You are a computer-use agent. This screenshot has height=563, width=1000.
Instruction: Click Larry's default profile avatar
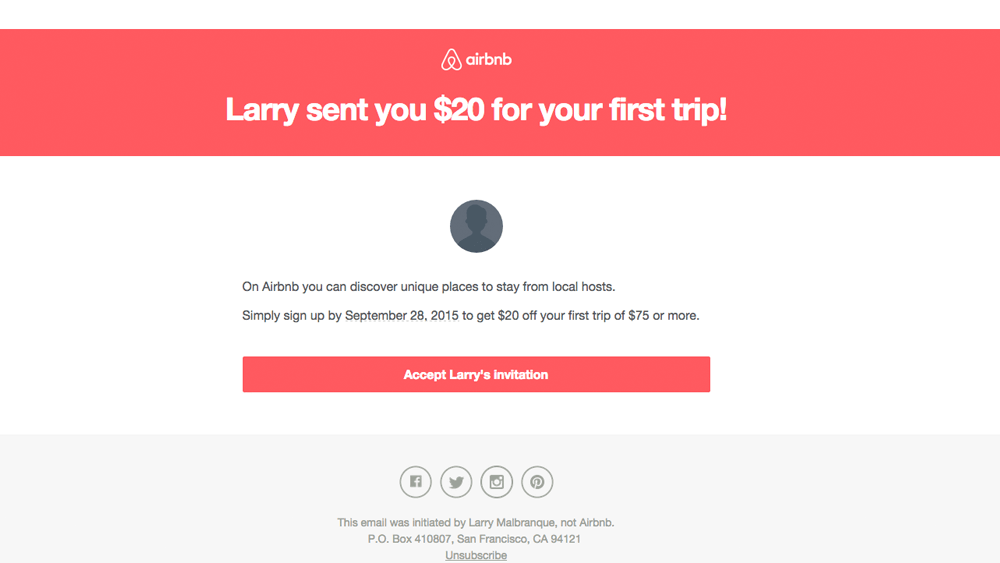[x=476, y=226]
